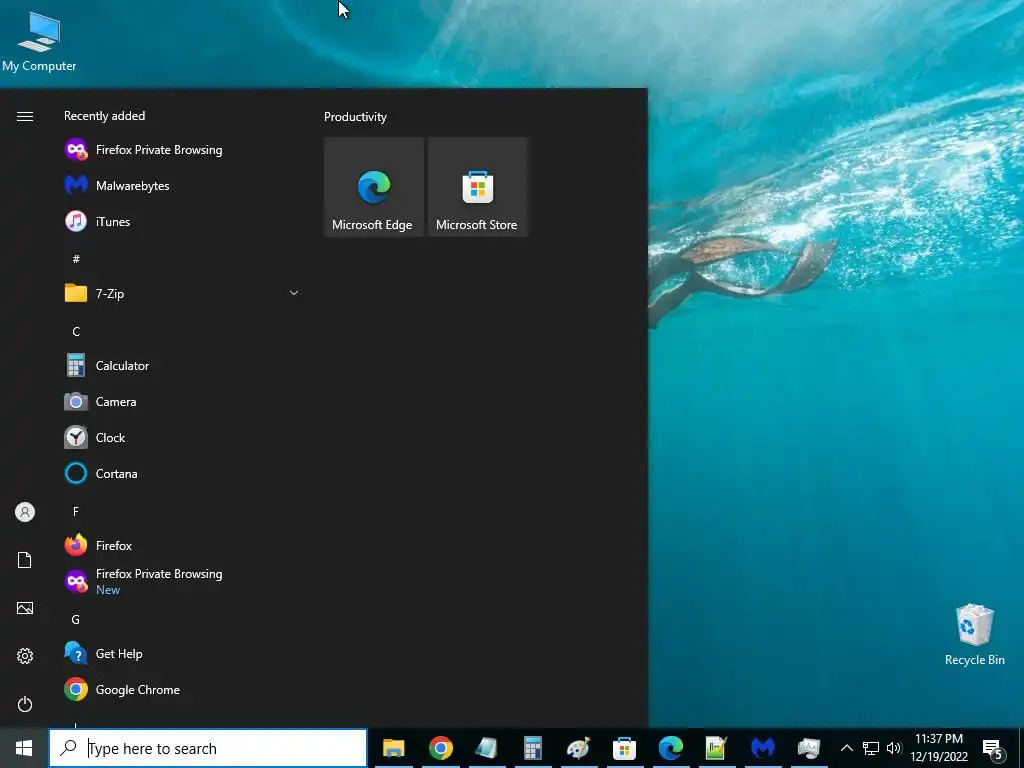
Task: Click the taskbar search box
Action: click(x=208, y=748)
